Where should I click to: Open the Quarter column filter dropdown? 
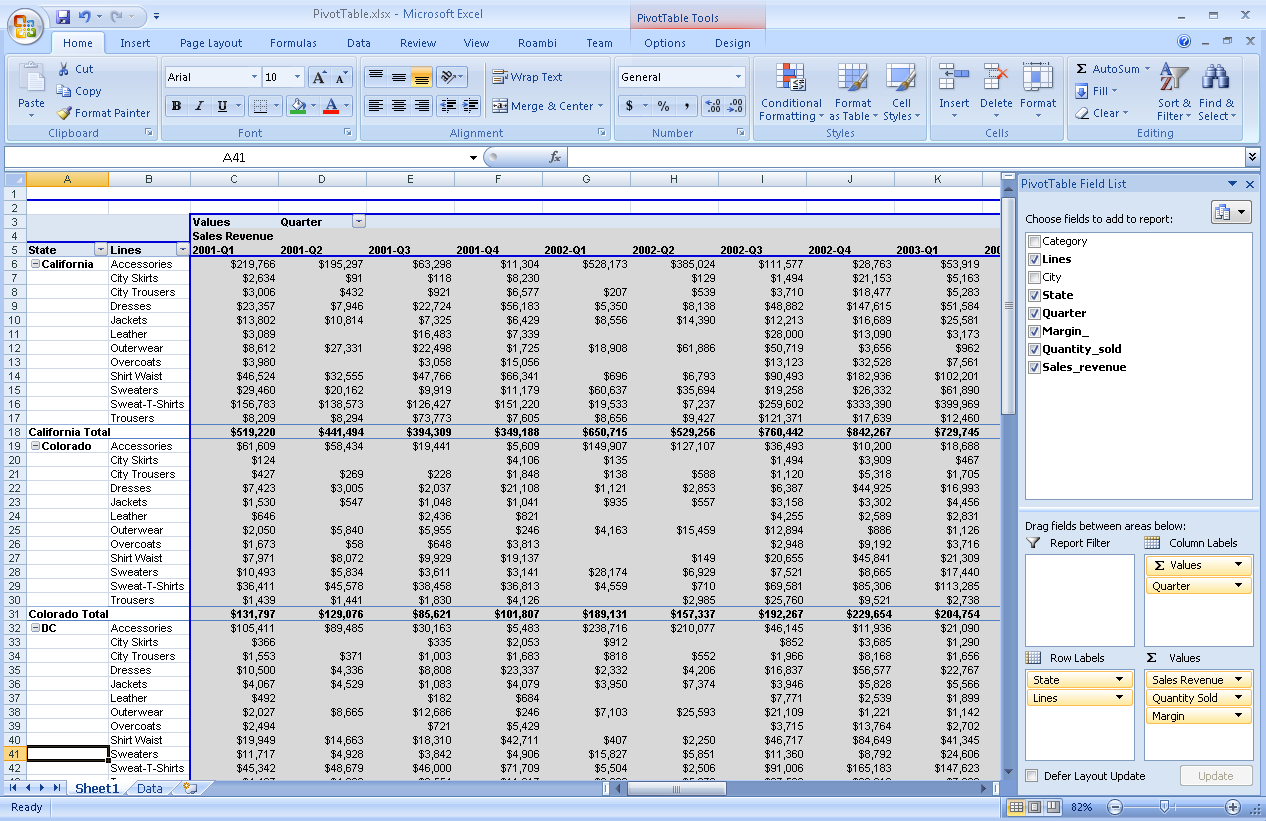pyautogui.click(x=359, y=222)
